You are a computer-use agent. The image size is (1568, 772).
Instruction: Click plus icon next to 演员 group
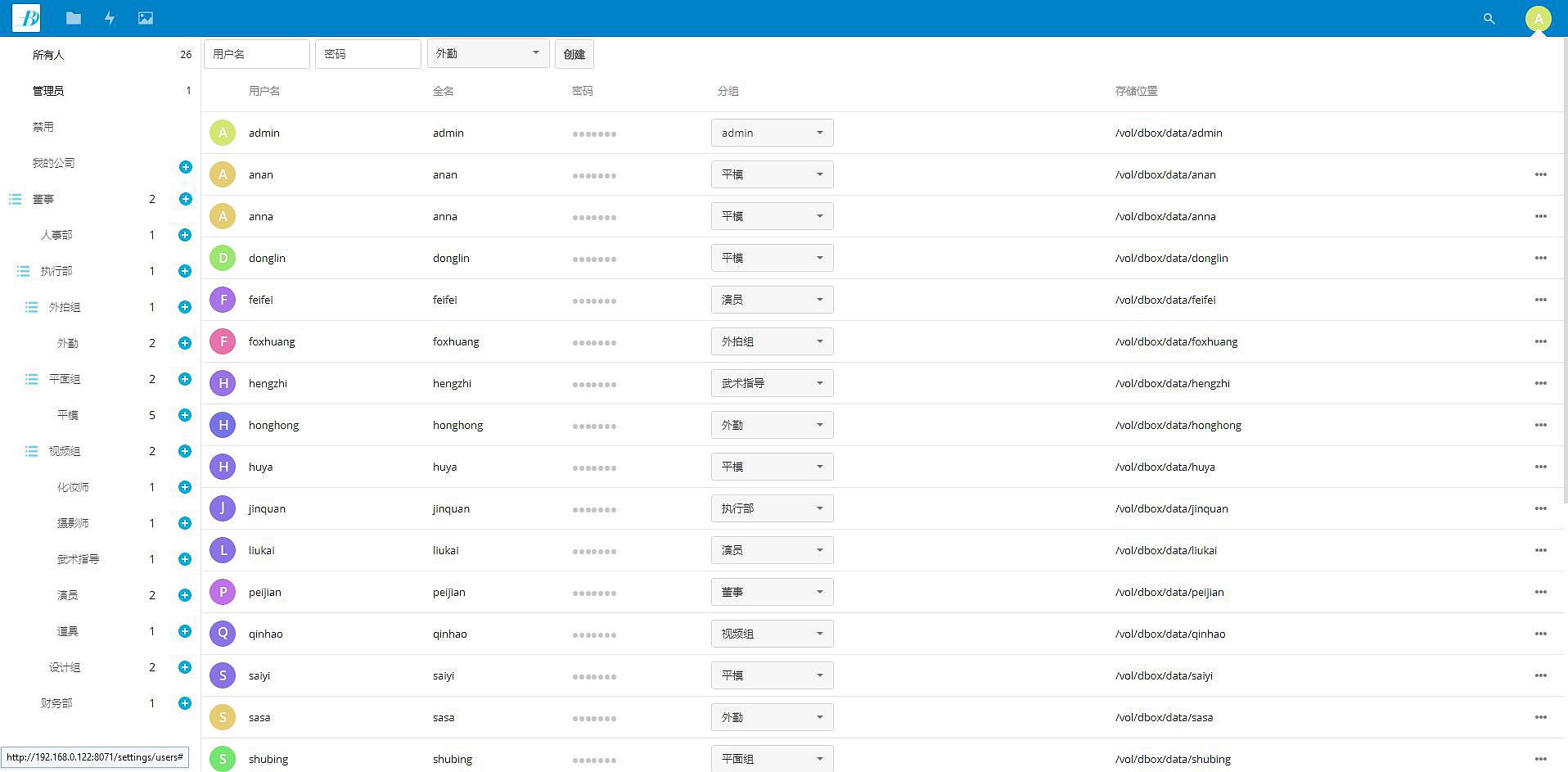[x=185, y=595]
